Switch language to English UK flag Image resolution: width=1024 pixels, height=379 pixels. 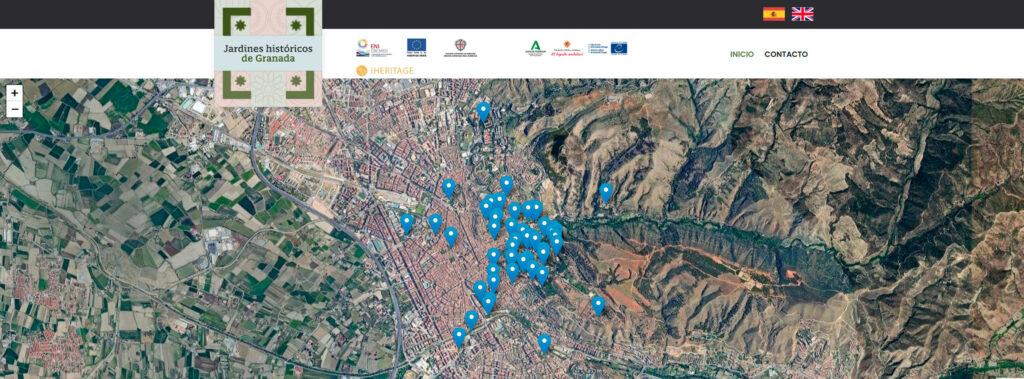click(803, 14)
